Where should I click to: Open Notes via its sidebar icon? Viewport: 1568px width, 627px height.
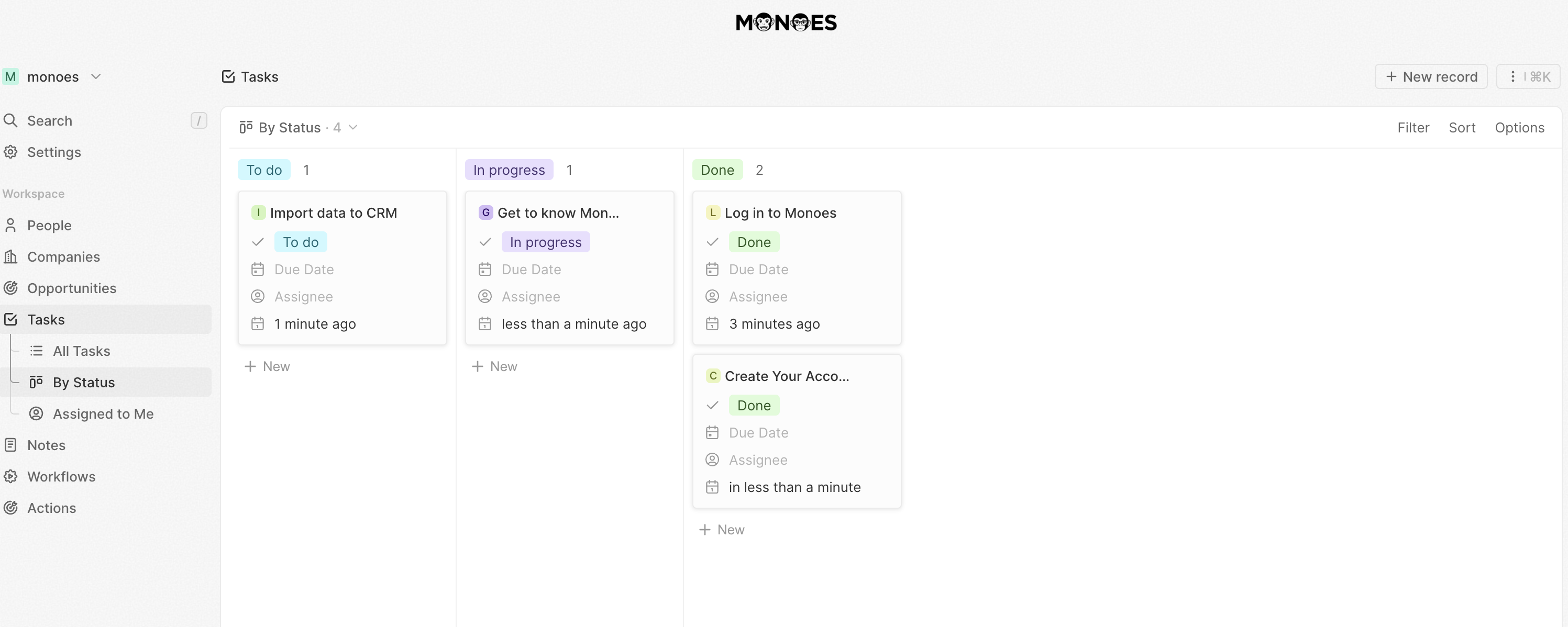(10, 445)
